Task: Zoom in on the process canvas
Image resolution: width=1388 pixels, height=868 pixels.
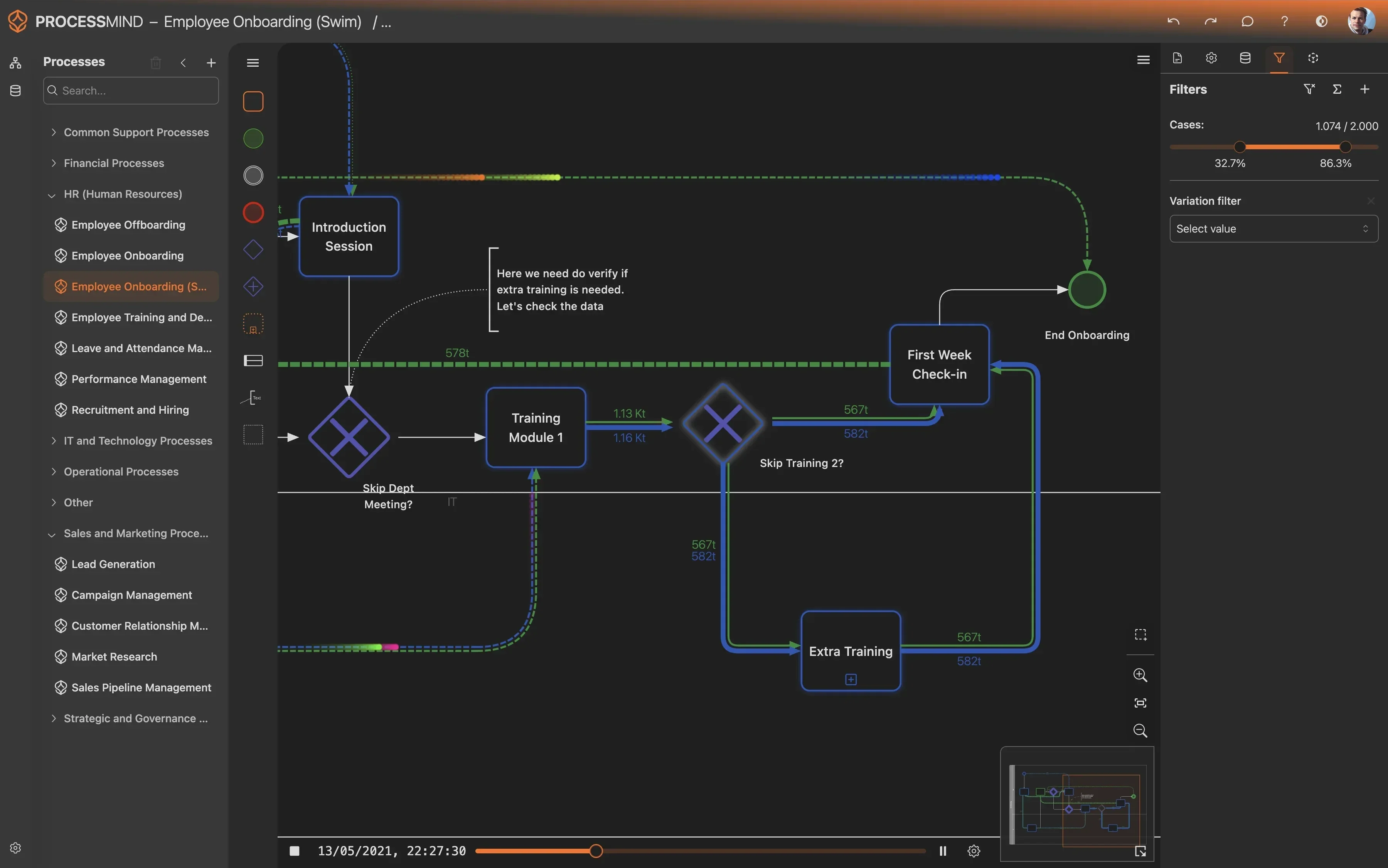Action: (1140, 675)
